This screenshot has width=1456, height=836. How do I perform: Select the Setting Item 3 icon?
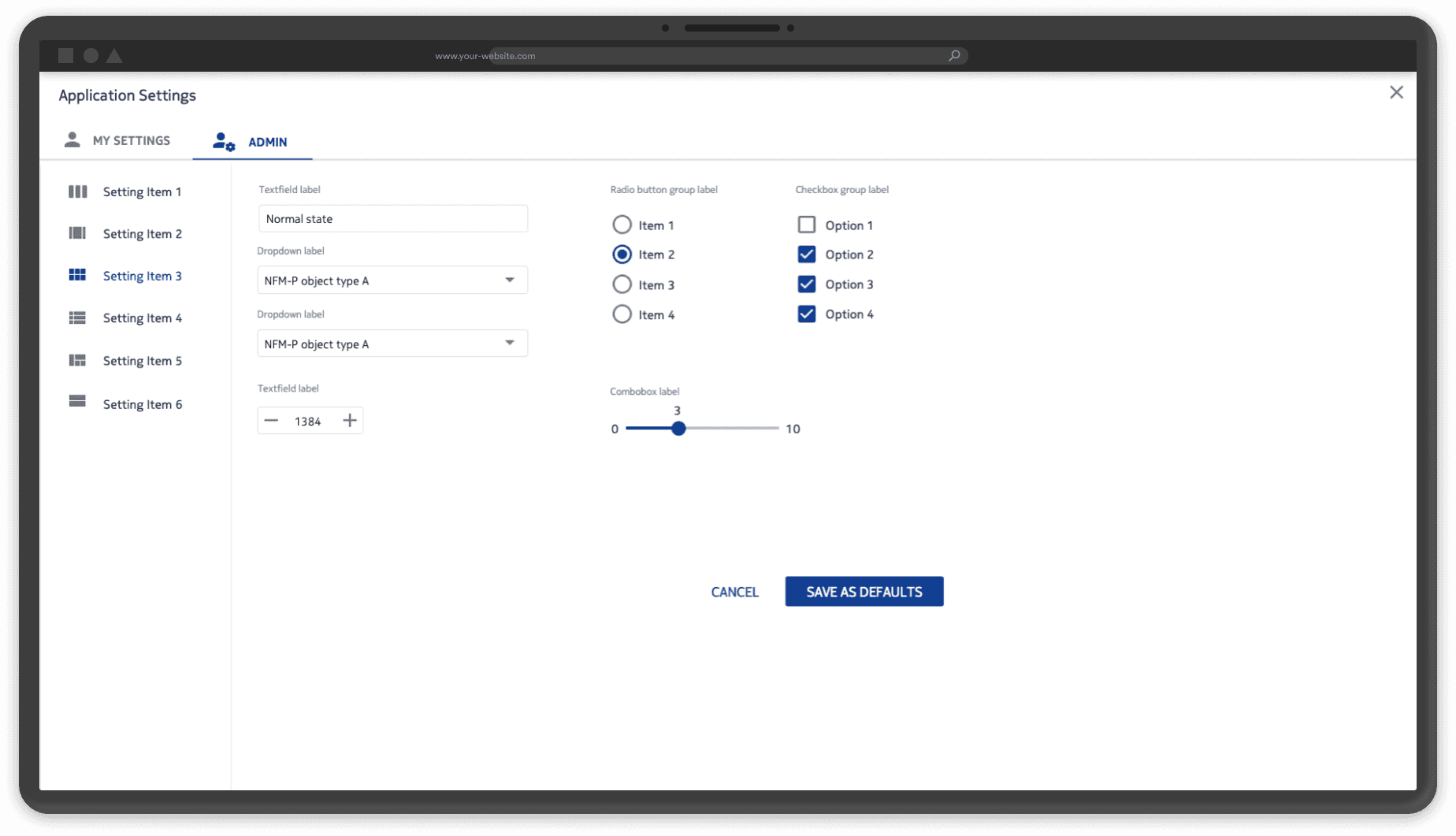(77, 275)
